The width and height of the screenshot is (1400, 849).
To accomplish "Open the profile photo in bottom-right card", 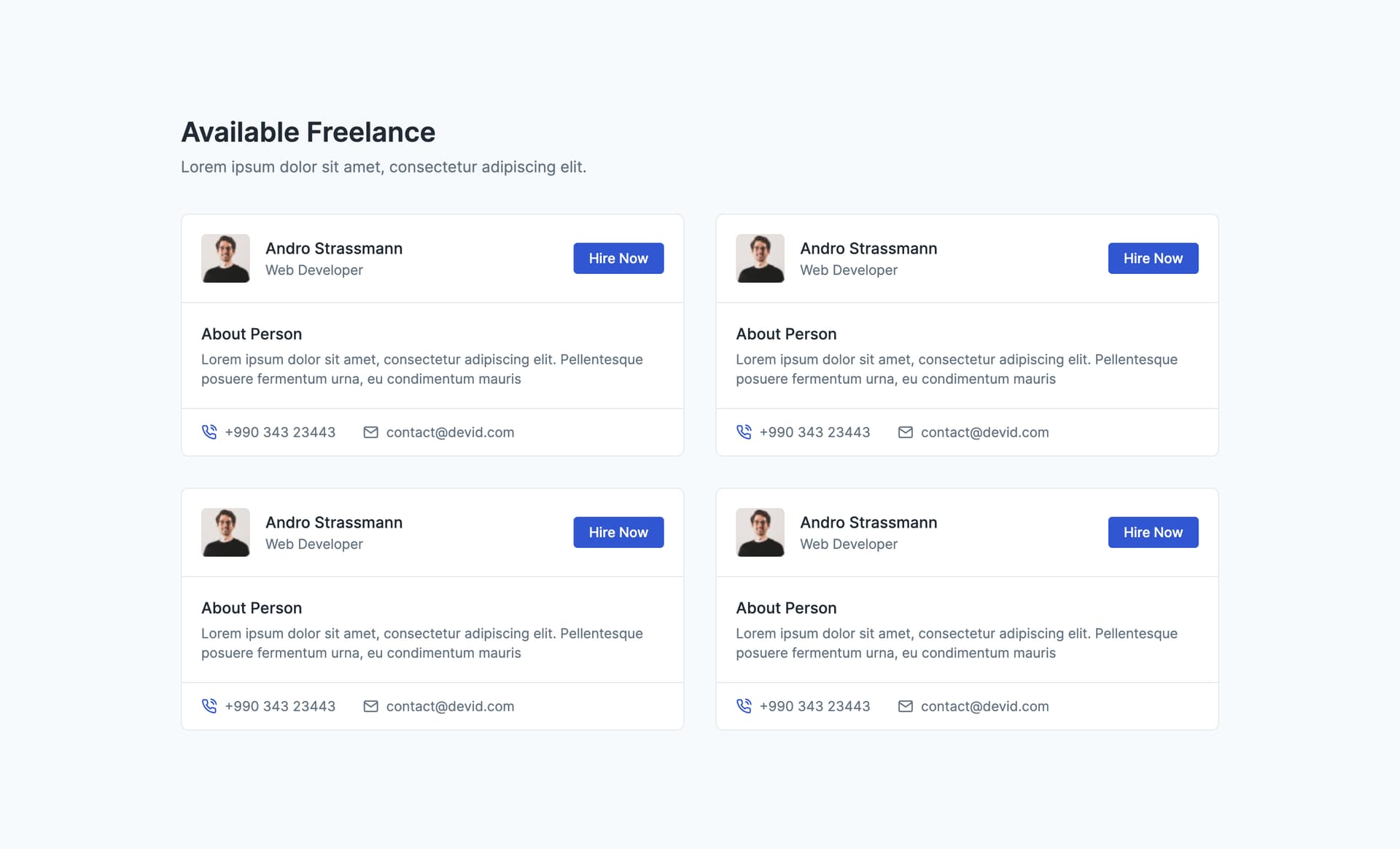I will (760, 532).
